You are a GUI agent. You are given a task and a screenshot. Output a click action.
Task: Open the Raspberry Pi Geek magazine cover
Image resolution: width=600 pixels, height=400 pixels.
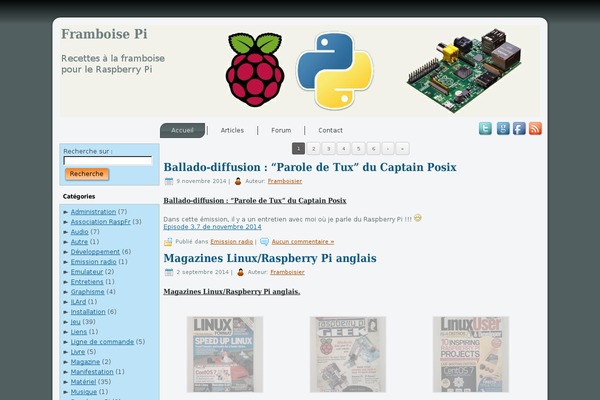point(348,354)
